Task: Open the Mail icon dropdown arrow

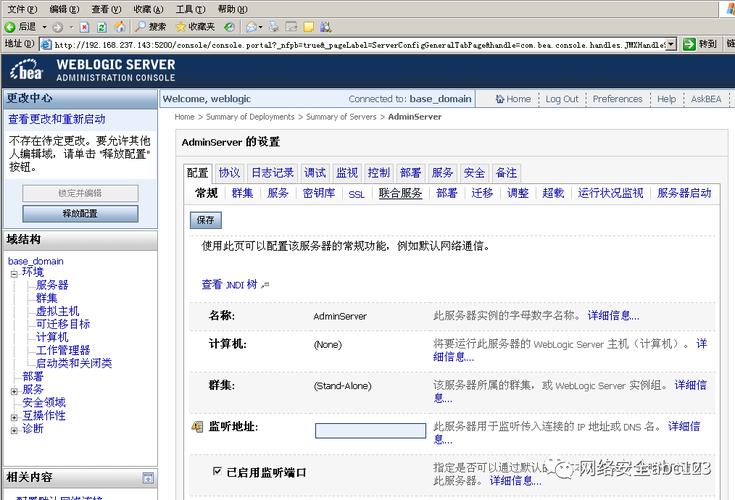Action: click(261, 27)
